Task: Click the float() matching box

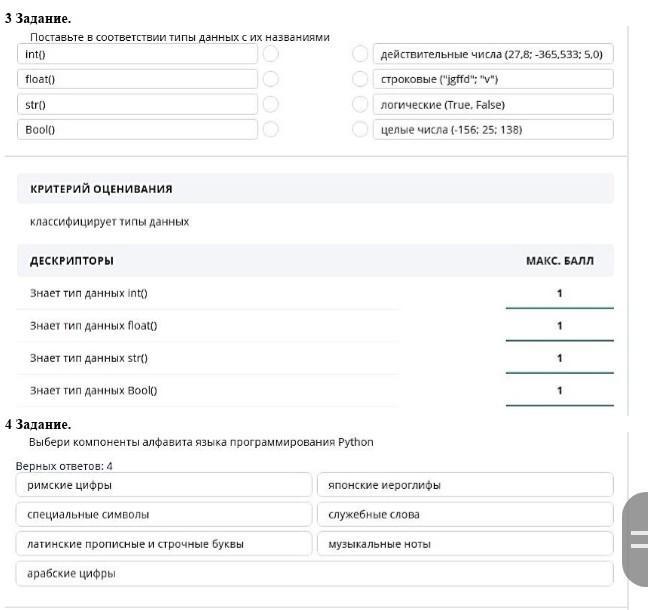Action: [137, 79]
